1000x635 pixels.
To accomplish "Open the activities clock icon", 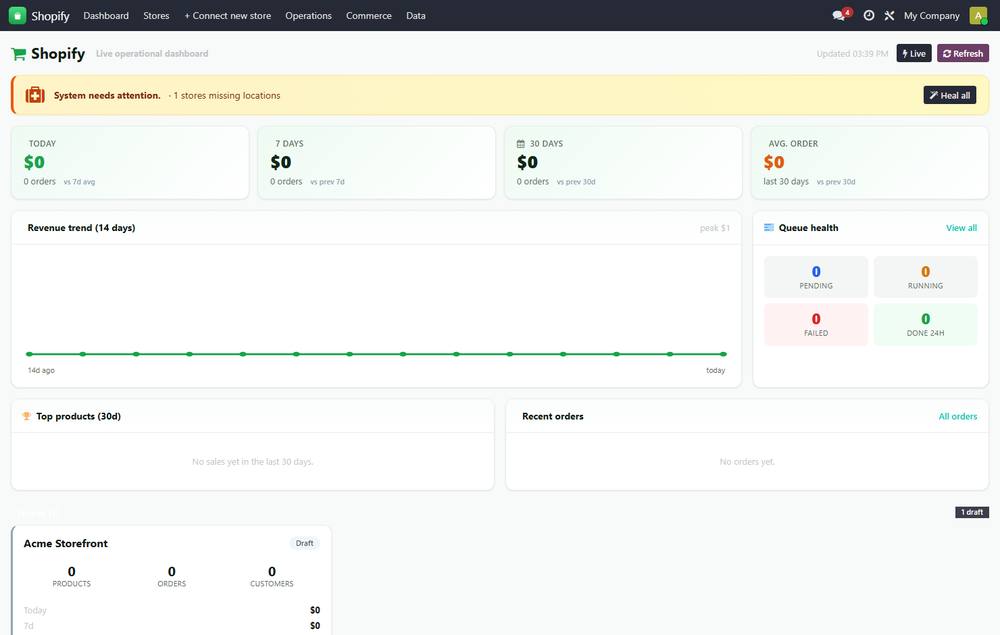I will pos(869,15).
